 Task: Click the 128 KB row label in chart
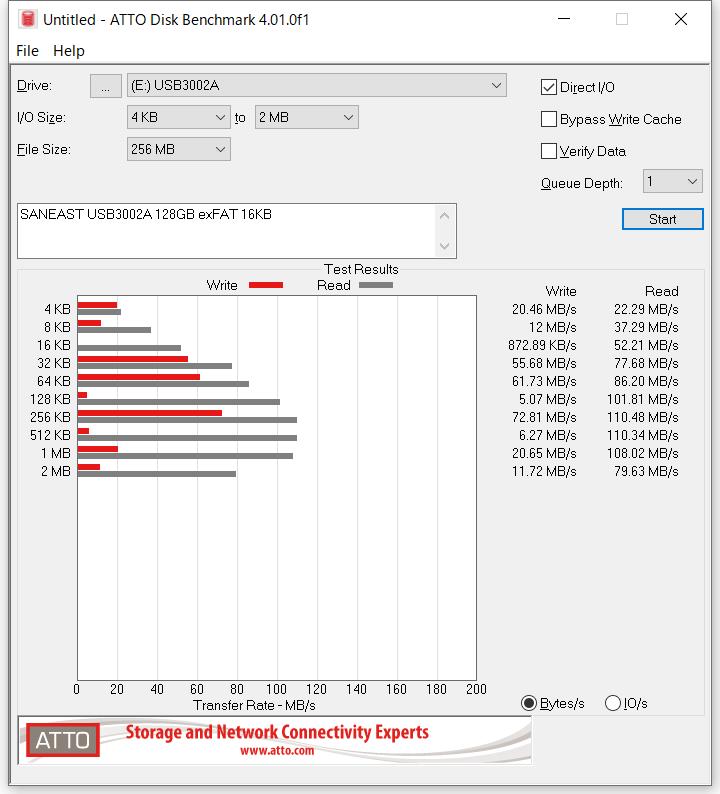(x=50, y=400)
